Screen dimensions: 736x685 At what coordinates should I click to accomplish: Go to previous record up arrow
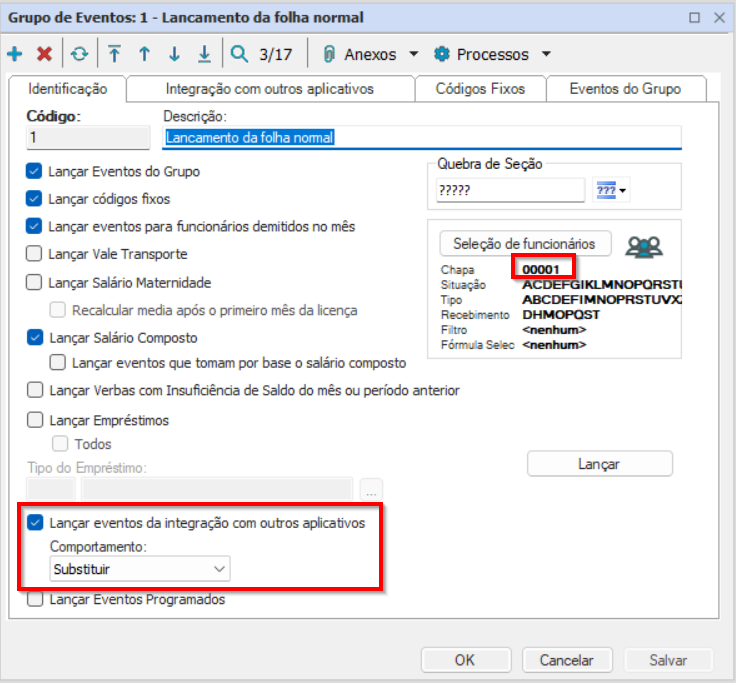(x=145, y=54)
